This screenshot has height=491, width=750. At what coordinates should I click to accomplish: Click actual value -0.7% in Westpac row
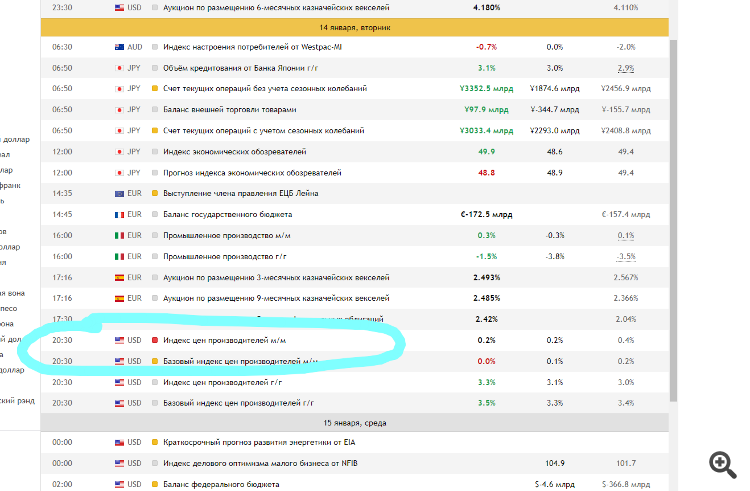coord(486,47)
